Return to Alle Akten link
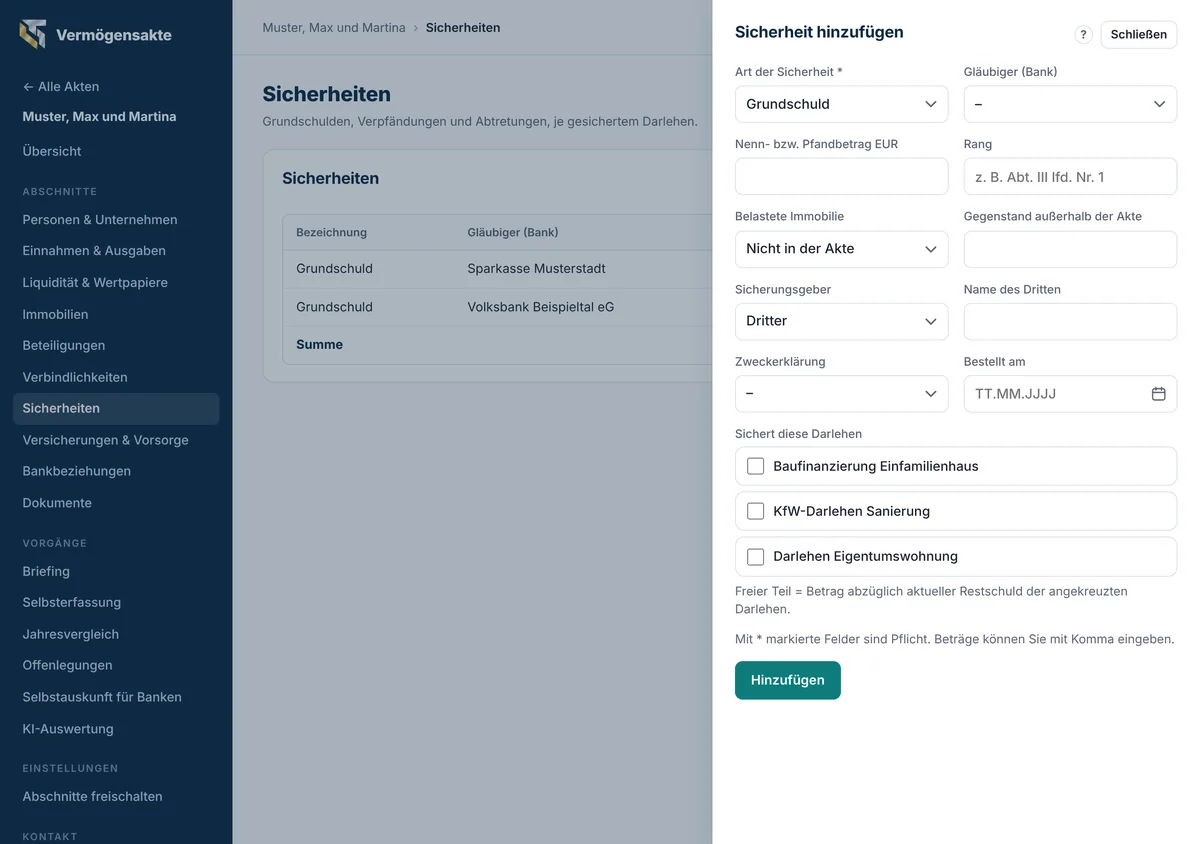The image size is (1200, 844). click(x=61, y=86)
